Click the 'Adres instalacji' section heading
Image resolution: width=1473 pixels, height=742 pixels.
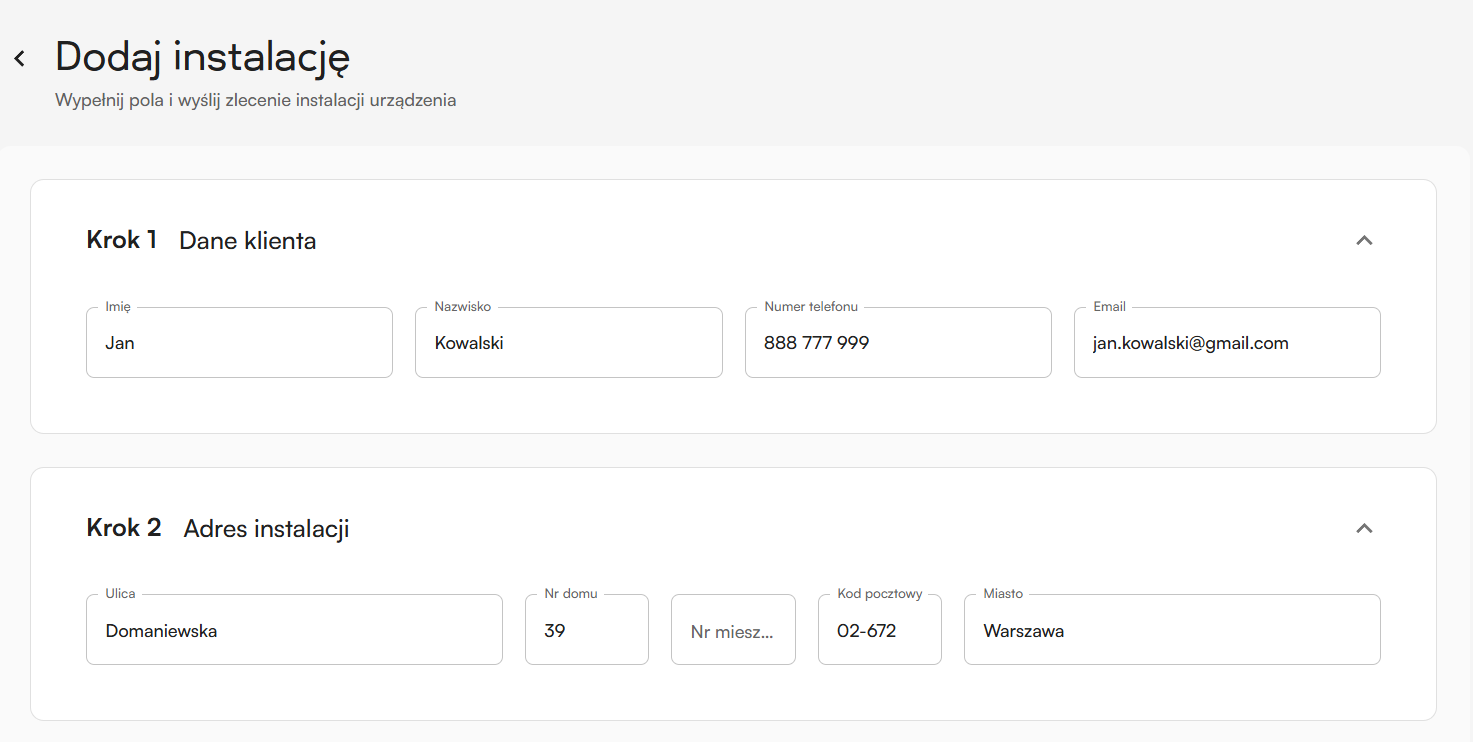[266, 529]
